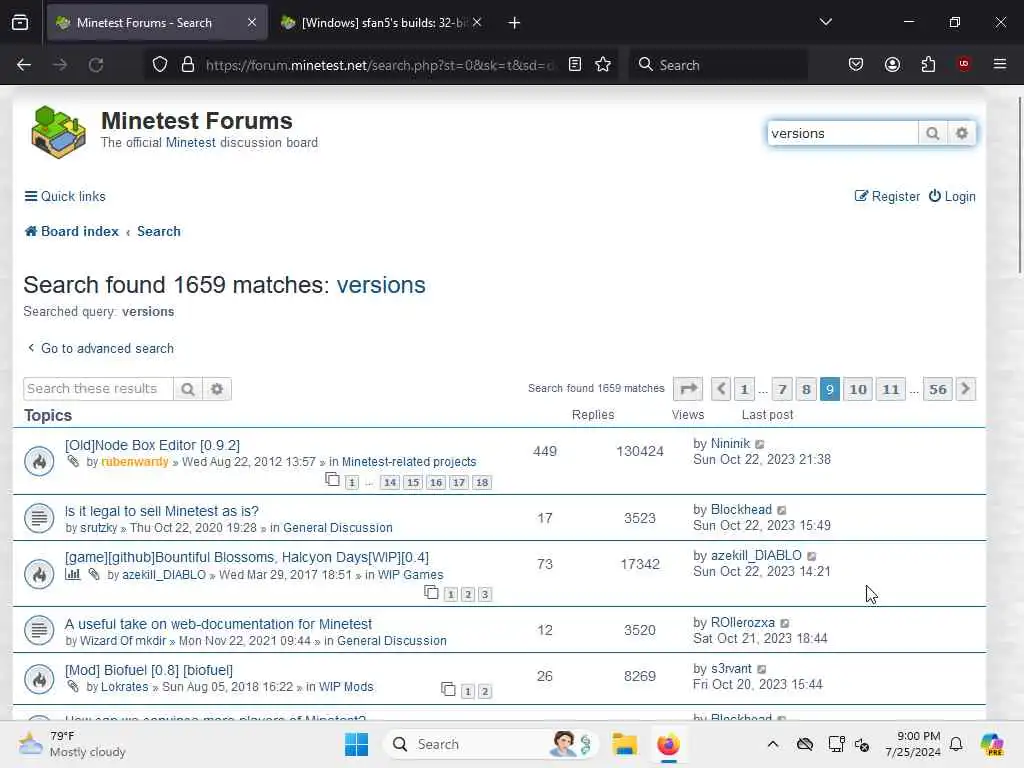Click the Search these results field

point(98,389)
